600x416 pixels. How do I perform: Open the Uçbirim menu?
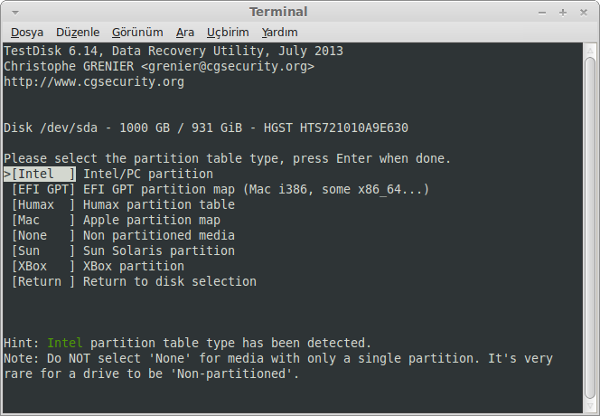click(228, 32)
